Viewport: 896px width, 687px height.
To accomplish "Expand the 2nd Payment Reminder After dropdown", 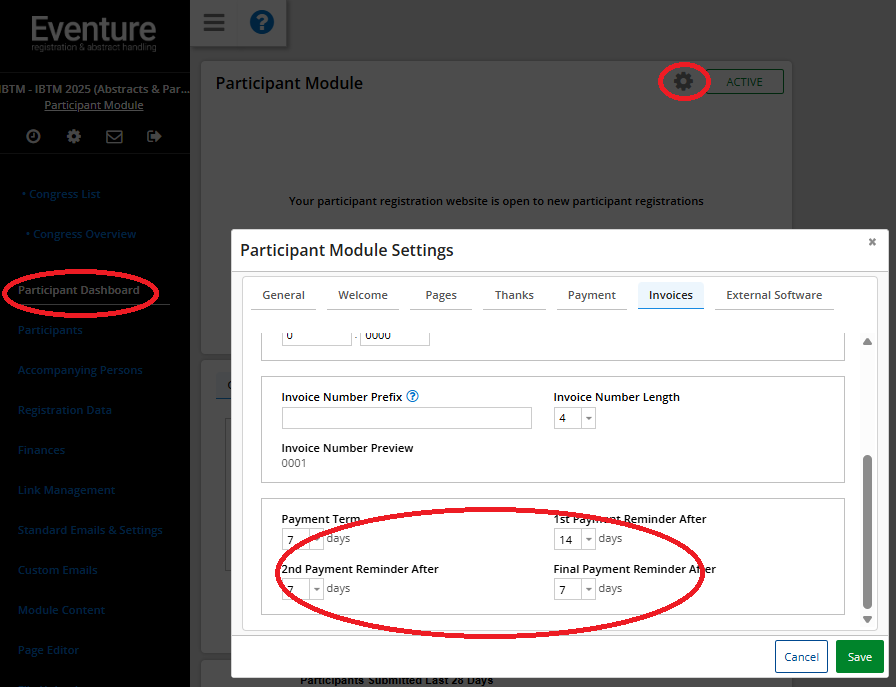I will [x=316, y=590].
